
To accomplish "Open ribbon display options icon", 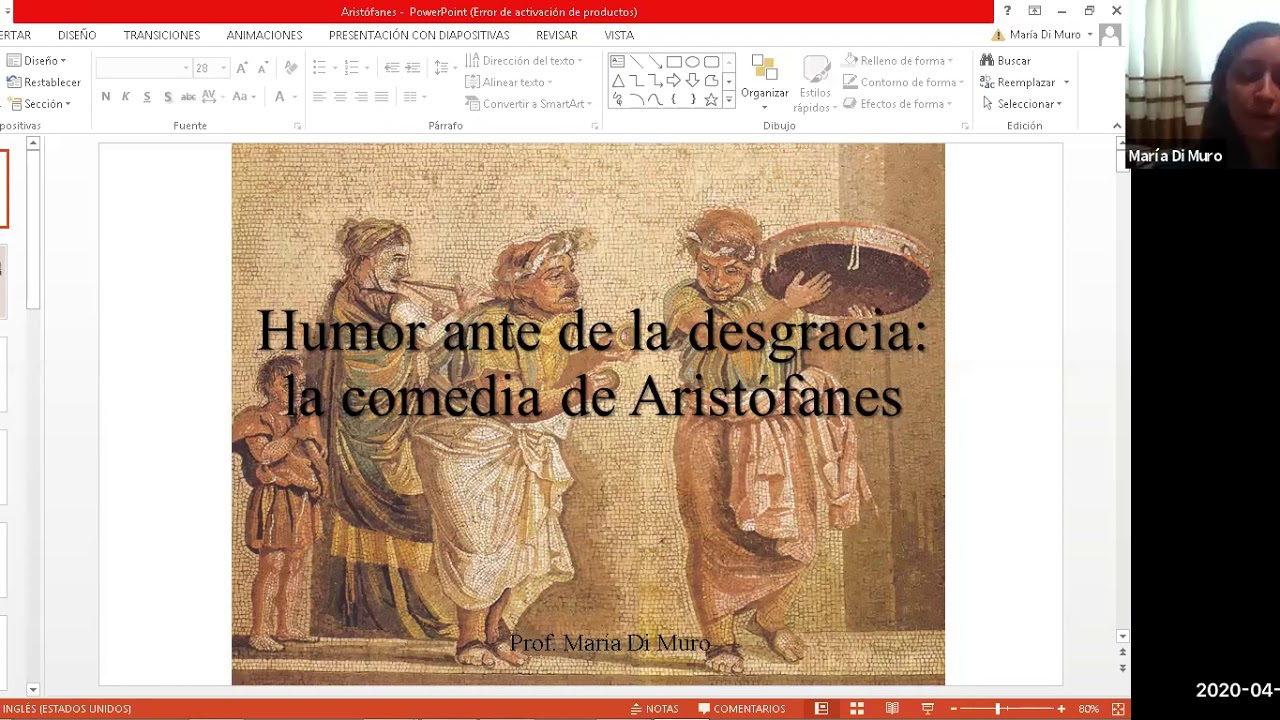I will point(1035,11).
